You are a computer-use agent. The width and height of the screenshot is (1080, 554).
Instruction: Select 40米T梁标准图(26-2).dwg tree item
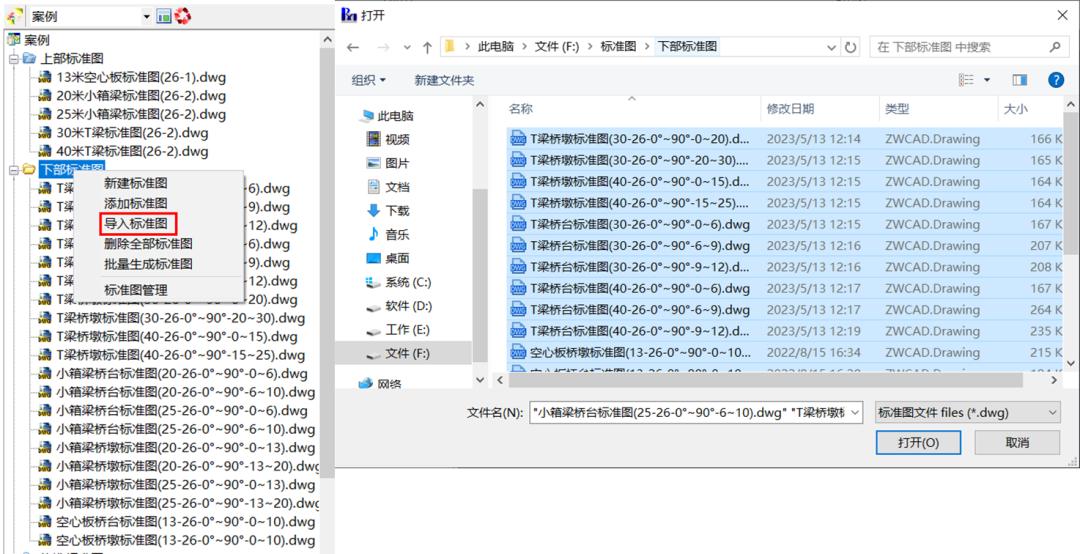(x=132, y=151)
